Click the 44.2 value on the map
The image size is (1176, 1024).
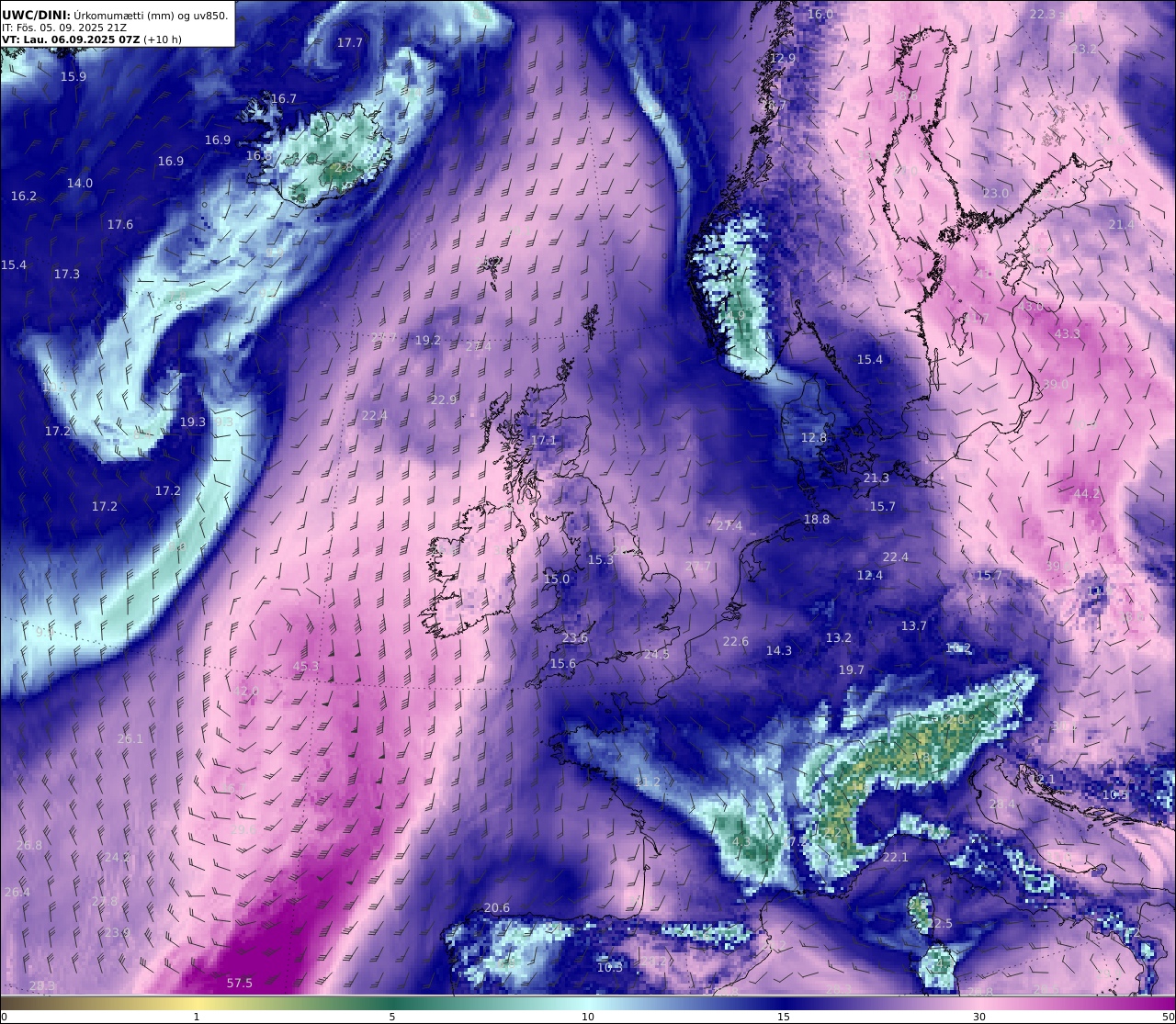pos(1087,494)
